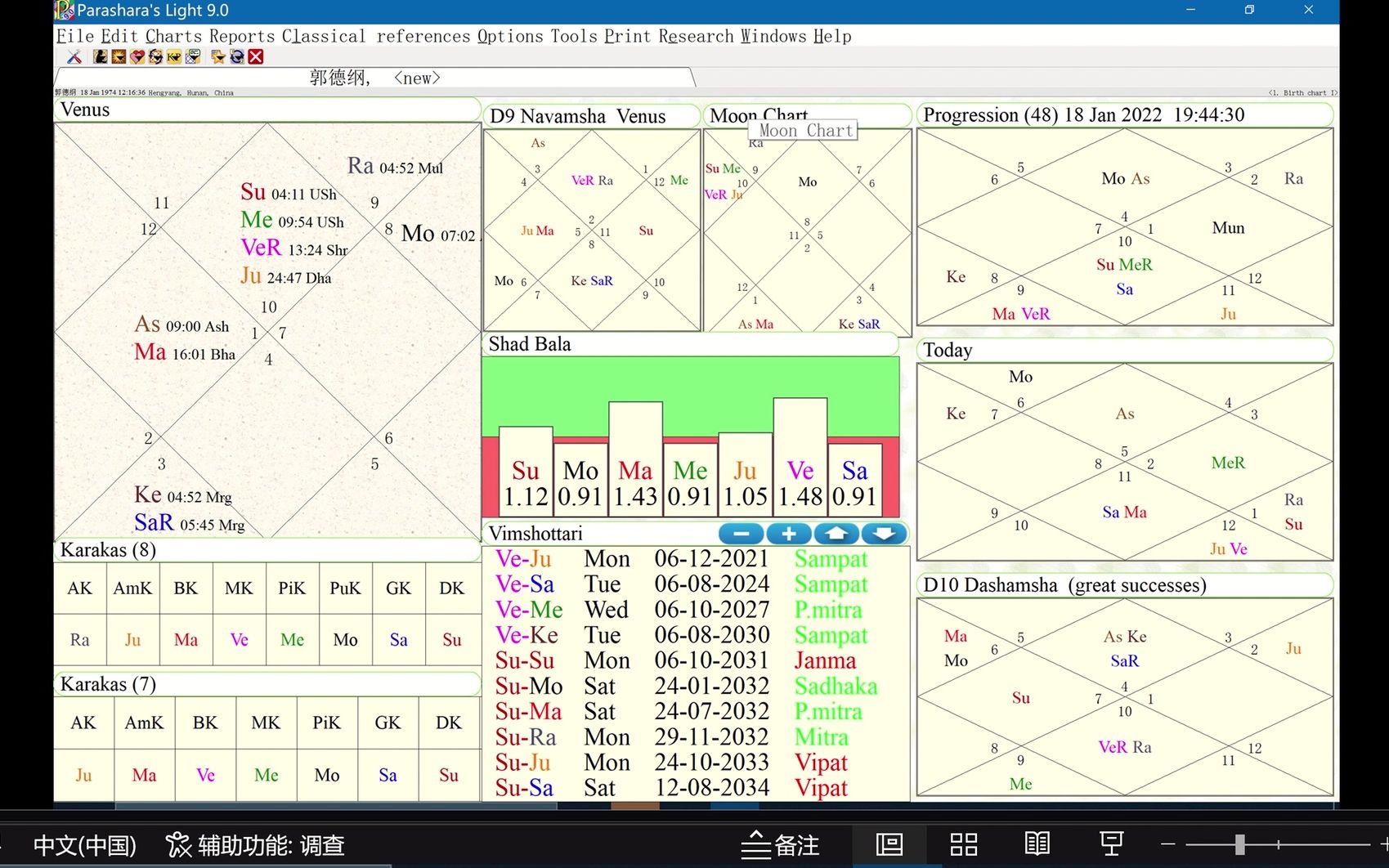Click SaR 05:45 Mrg in the Venus chart

190,522
